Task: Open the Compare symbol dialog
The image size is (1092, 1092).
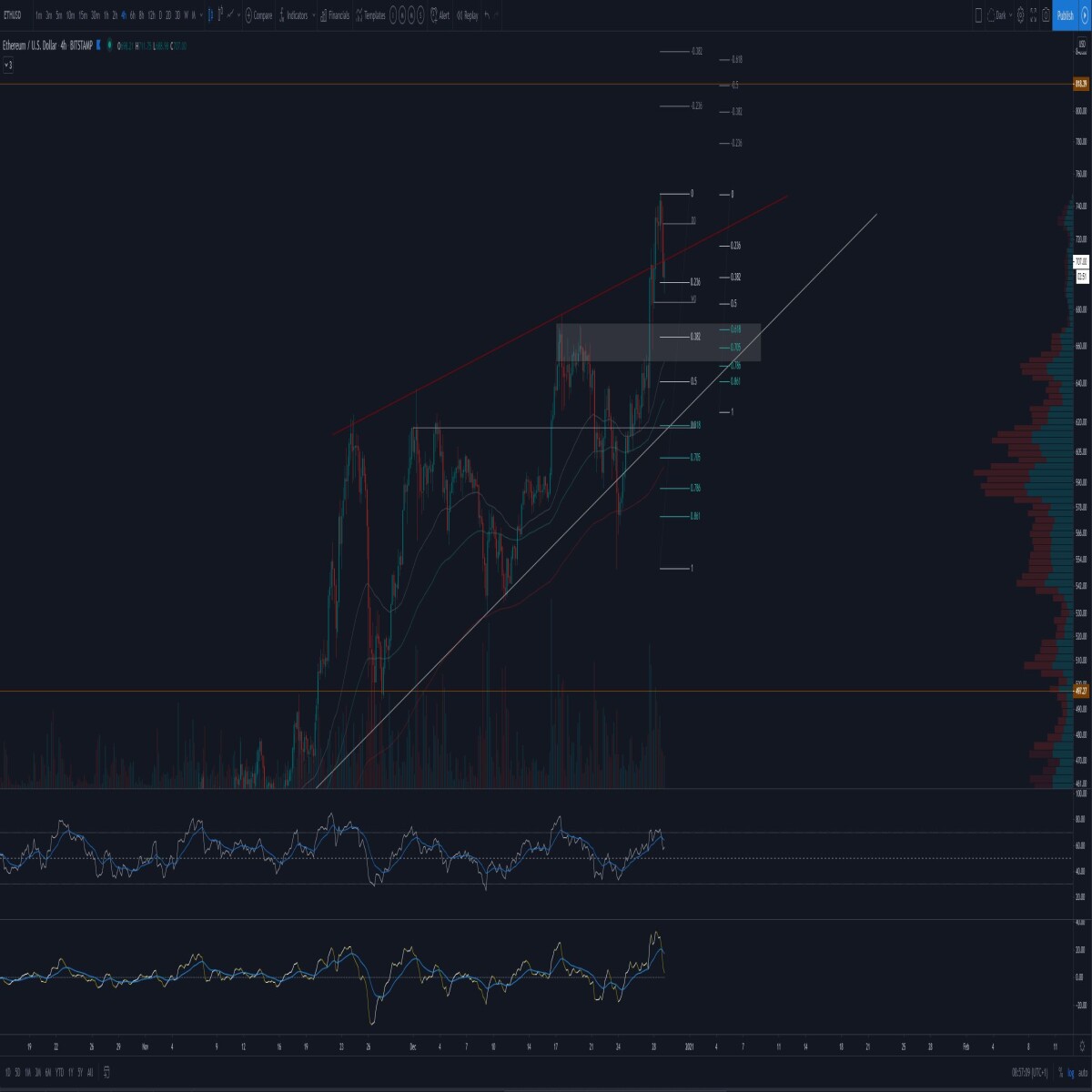Action: (x=258, y=15)
